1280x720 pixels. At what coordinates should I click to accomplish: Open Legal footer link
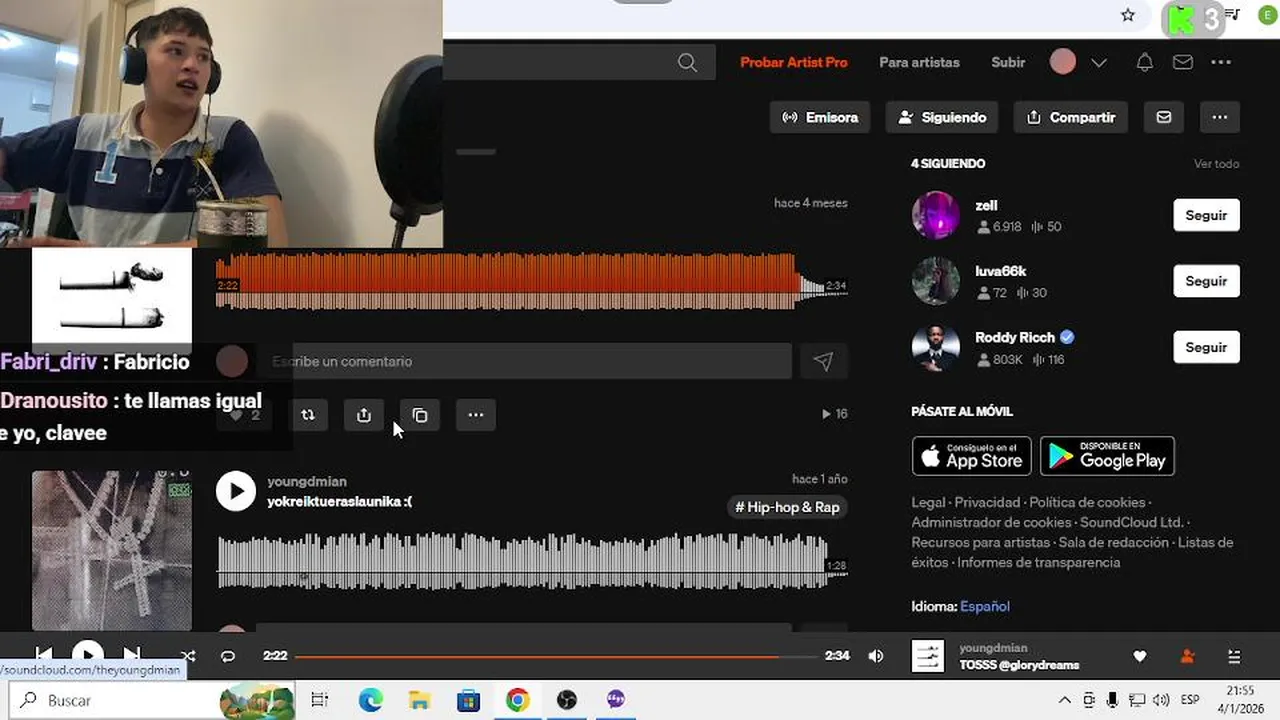(928, 502)
